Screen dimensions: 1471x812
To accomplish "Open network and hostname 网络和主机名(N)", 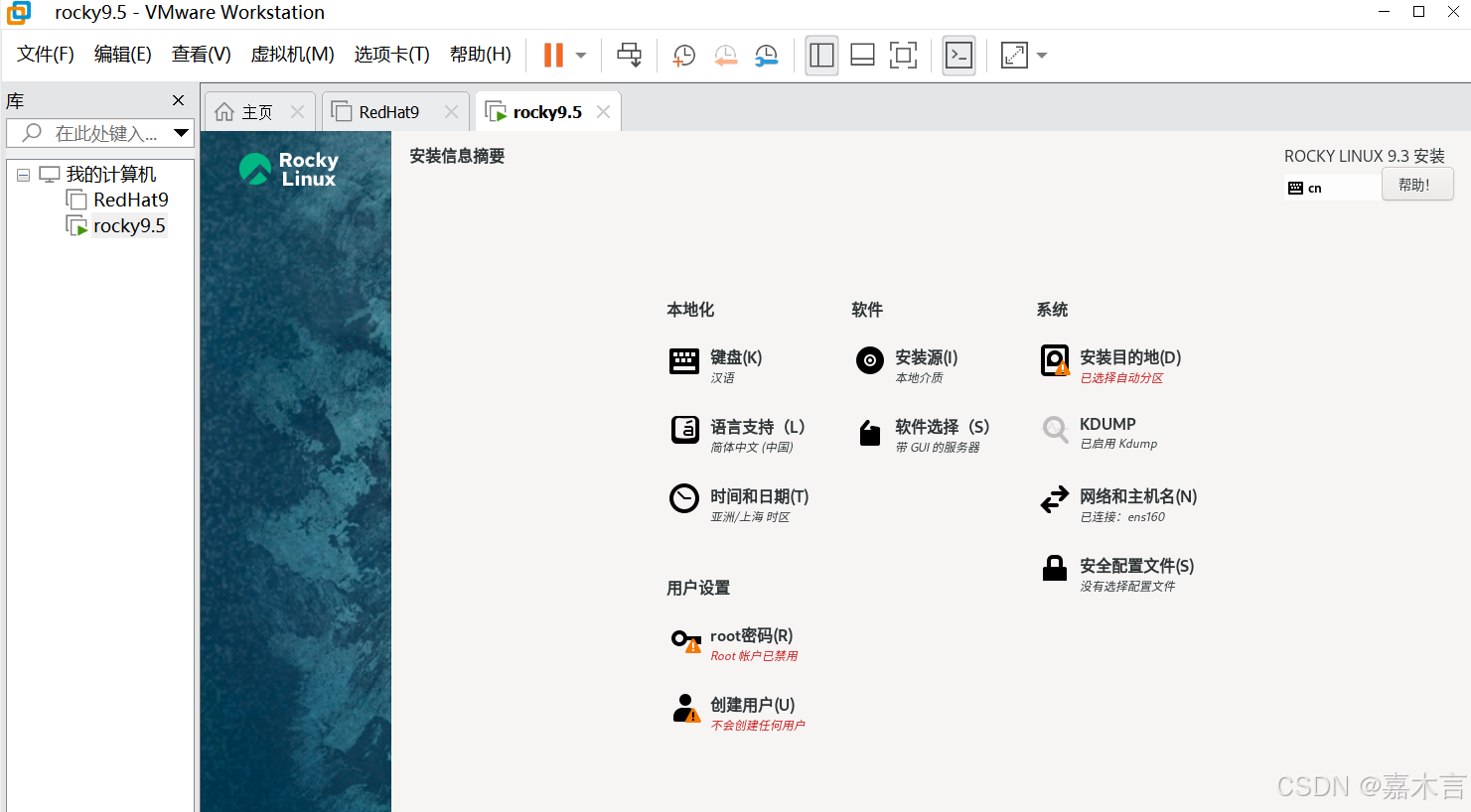I will click(x=1118, y=504).
